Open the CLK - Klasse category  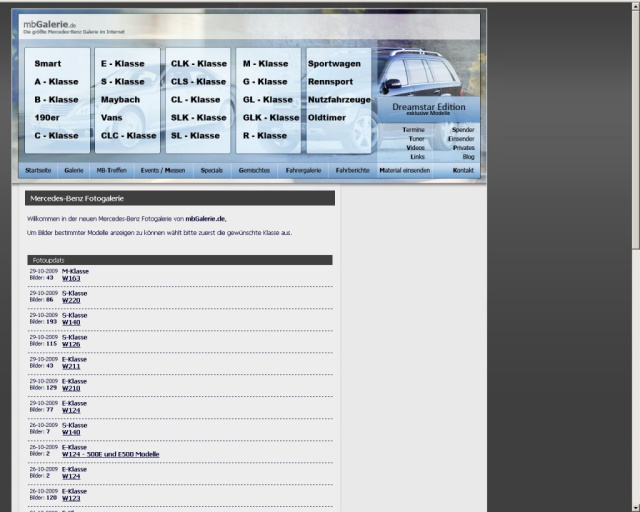(199, 64)
